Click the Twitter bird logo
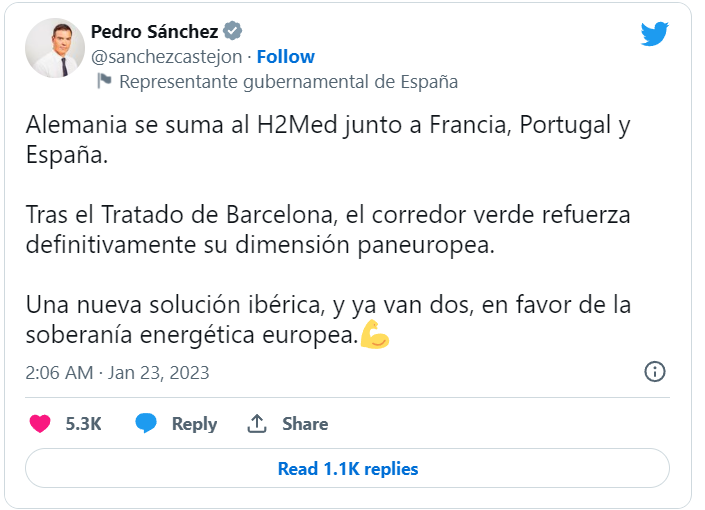The width and height of the screenshot is (705, 510). coord(654,34)
